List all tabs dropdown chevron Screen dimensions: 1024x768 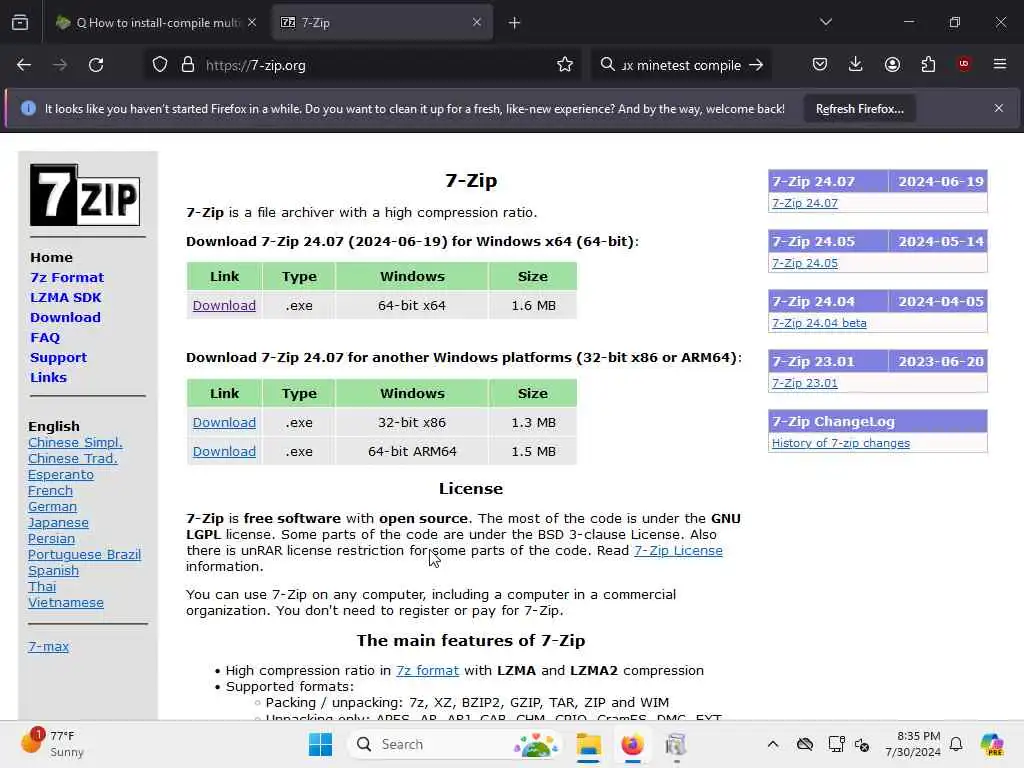pyautogui.click(x=826, y=22)
